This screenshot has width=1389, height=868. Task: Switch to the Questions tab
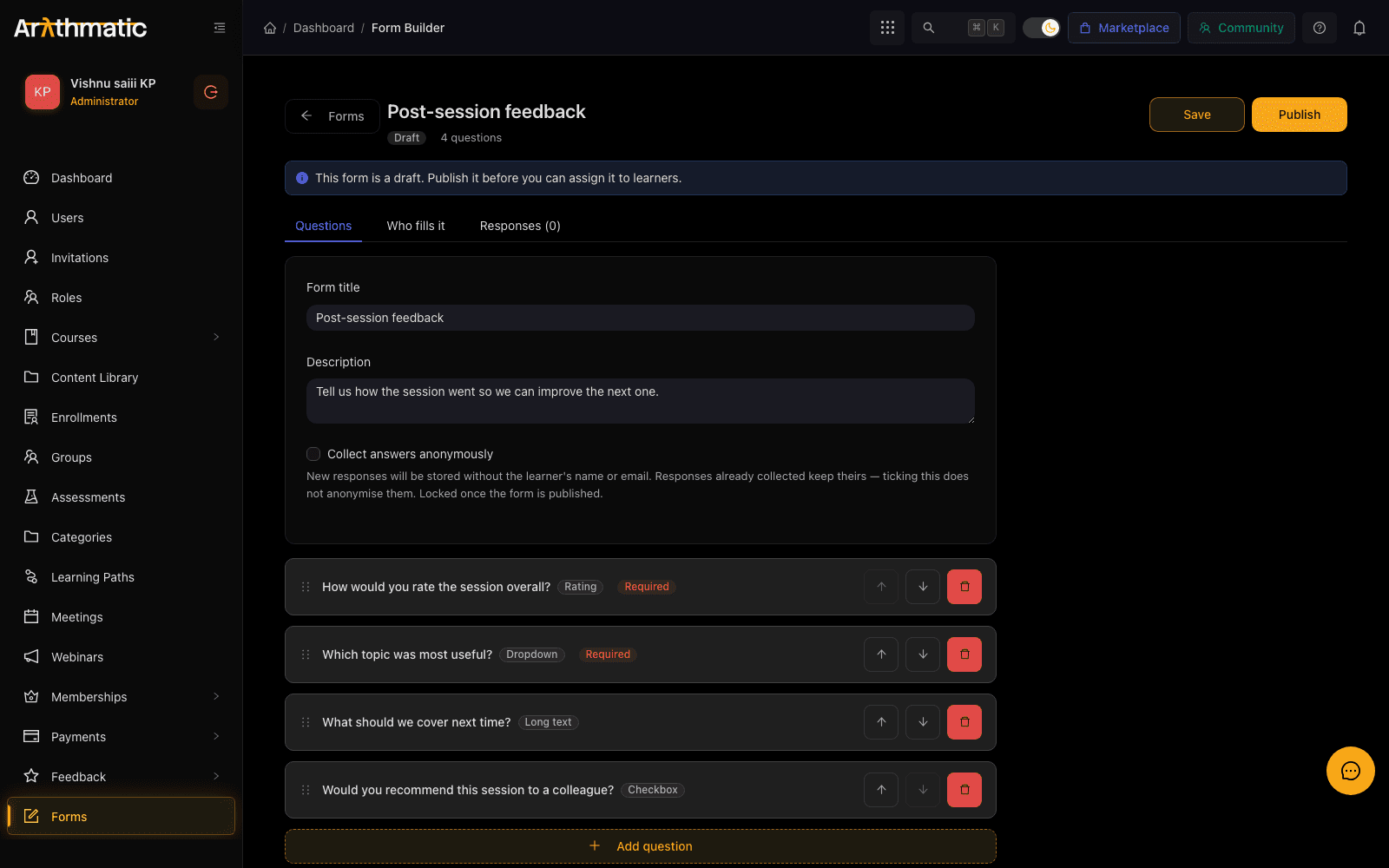coord(323,226)
